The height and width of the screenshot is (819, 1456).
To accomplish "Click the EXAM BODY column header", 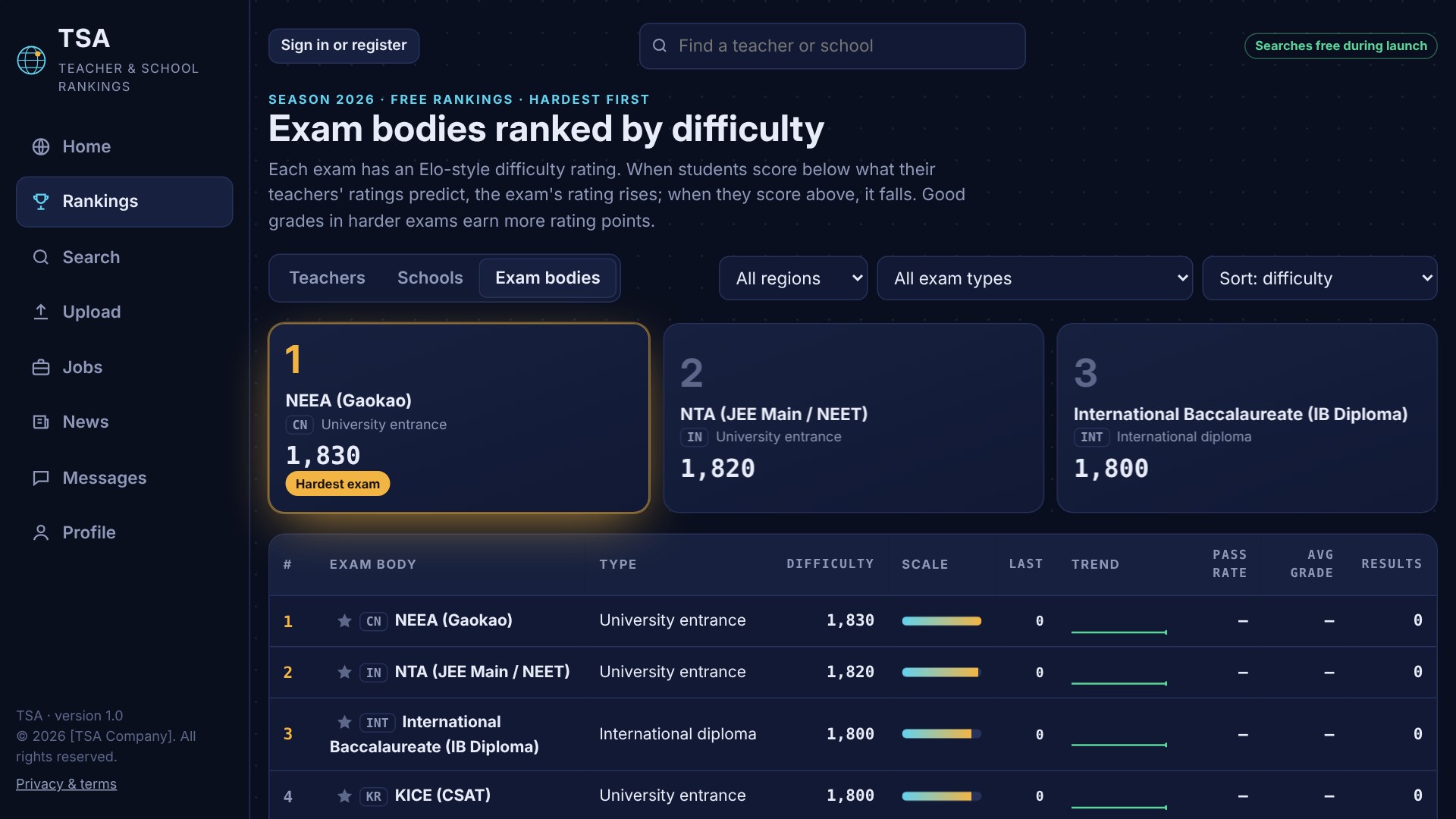I will [x=372, y=564].
